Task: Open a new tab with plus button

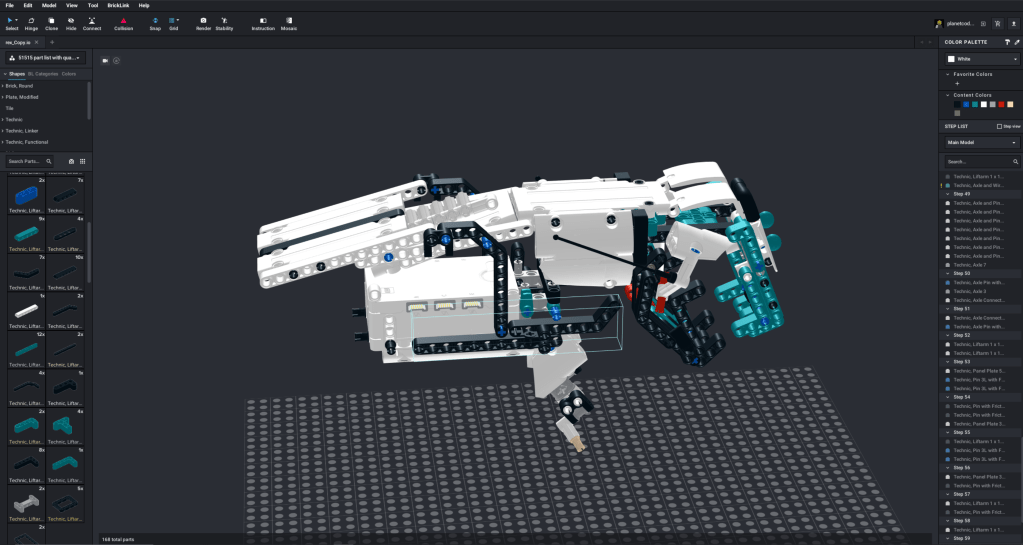Action: point(52,42)
